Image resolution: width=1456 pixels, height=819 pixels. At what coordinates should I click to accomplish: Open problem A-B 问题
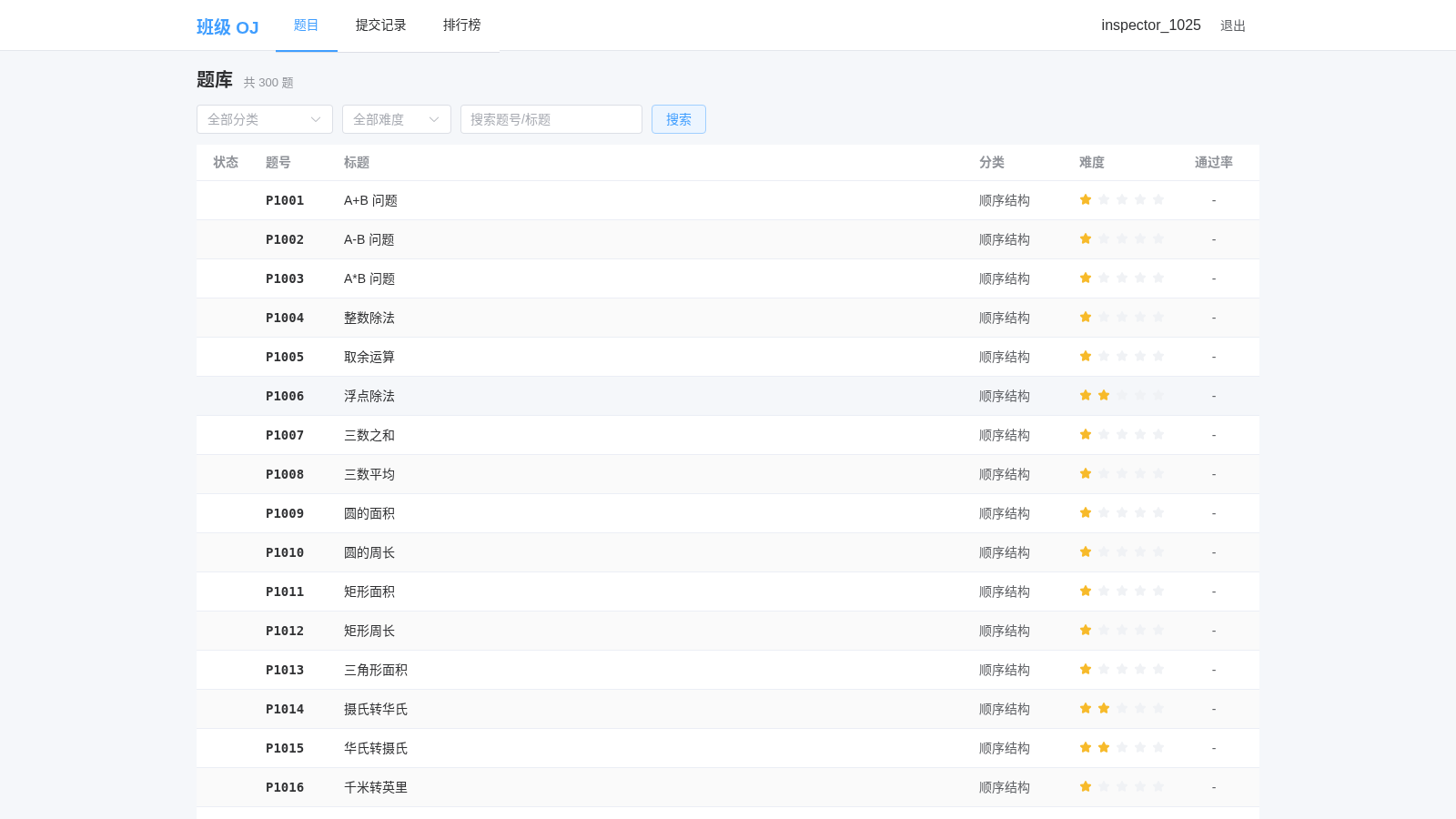pos(369,239)
